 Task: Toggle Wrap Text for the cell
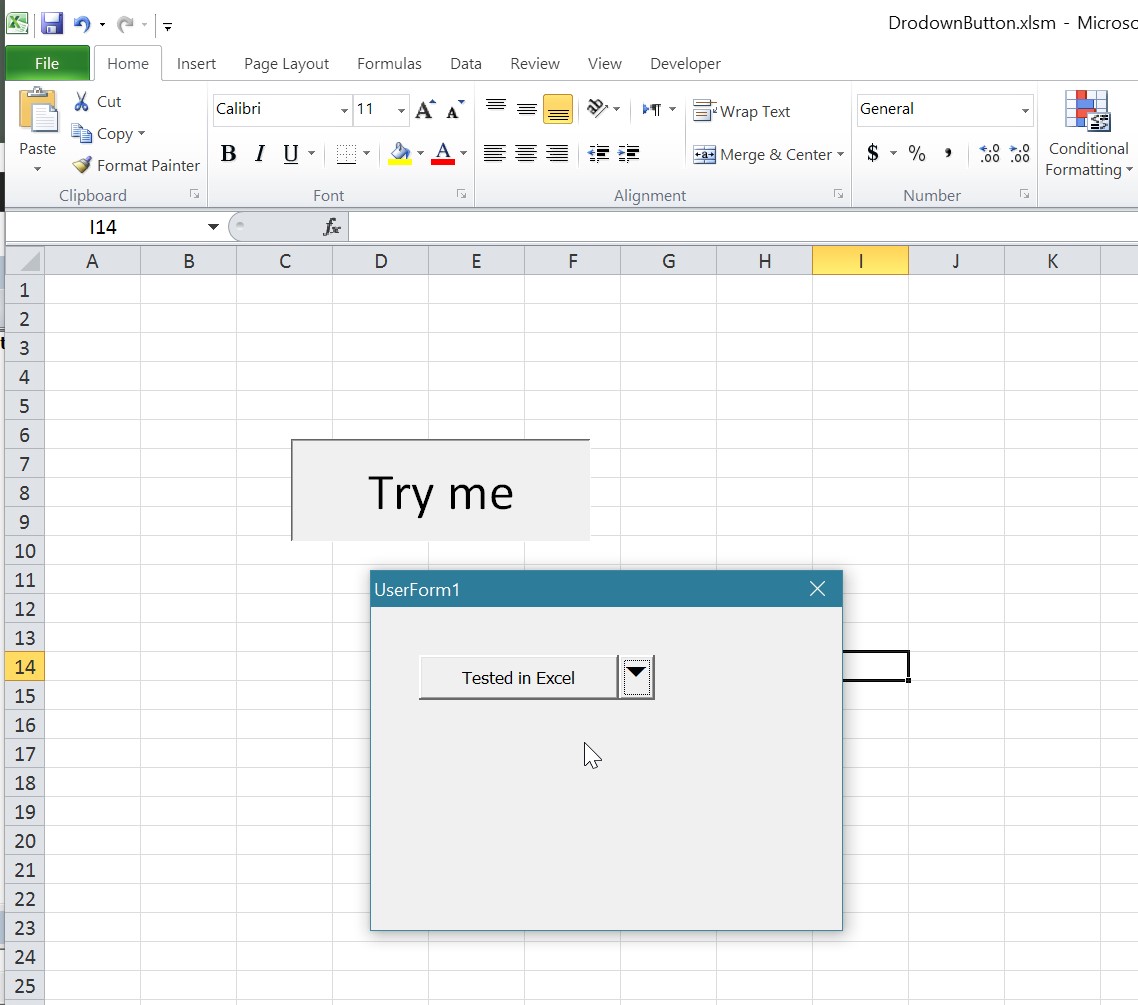coord(742,112)
